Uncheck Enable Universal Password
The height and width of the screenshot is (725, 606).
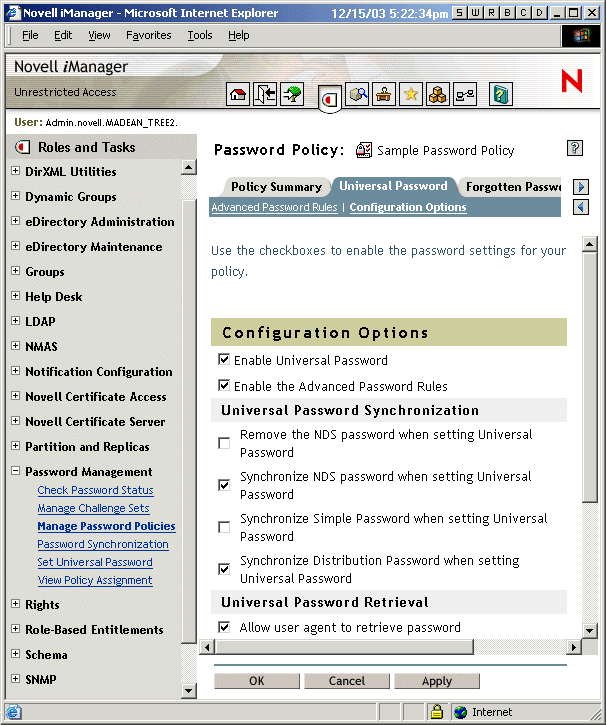point(224,359)
